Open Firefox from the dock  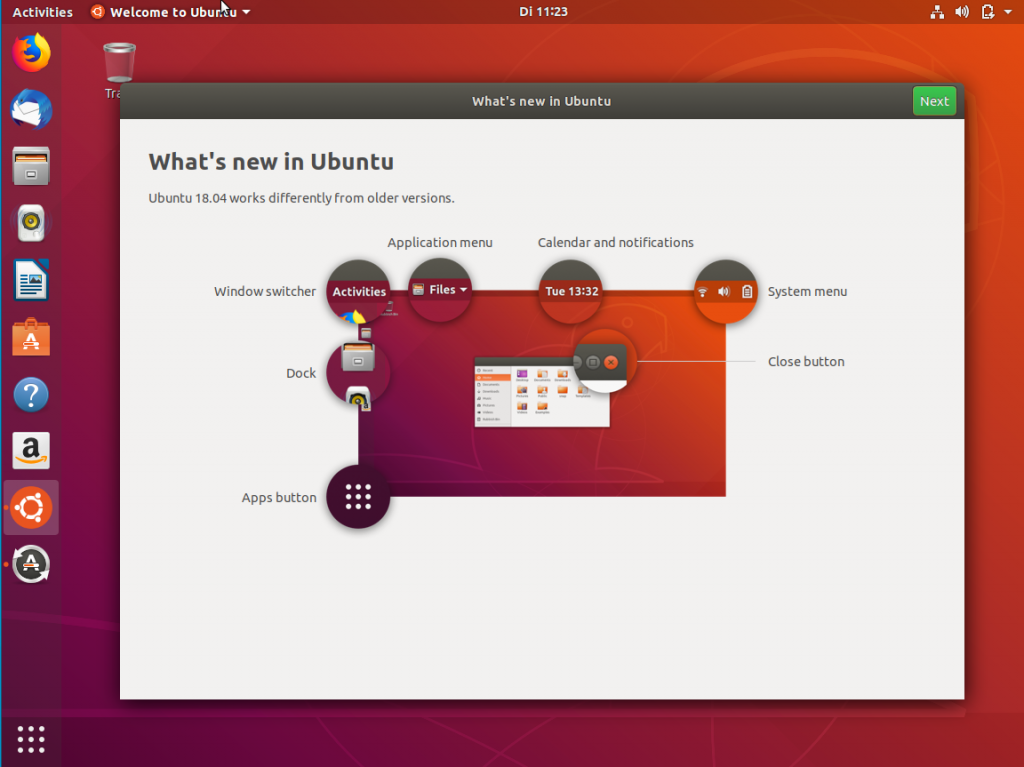(31, 53)
